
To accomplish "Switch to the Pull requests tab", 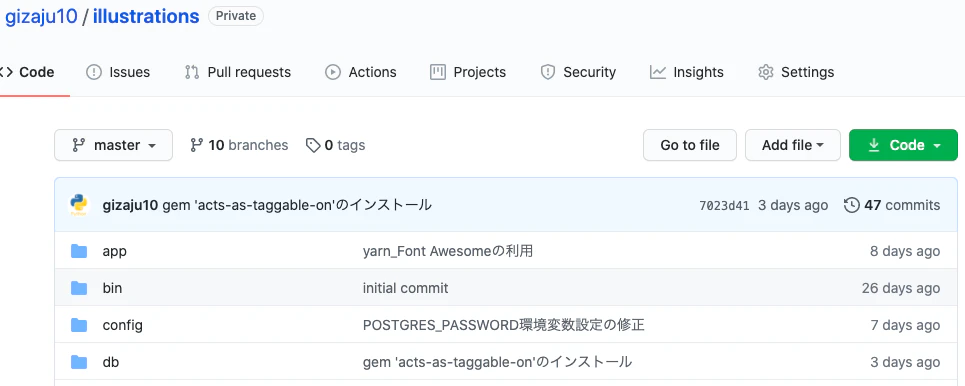I will point(238,72).
